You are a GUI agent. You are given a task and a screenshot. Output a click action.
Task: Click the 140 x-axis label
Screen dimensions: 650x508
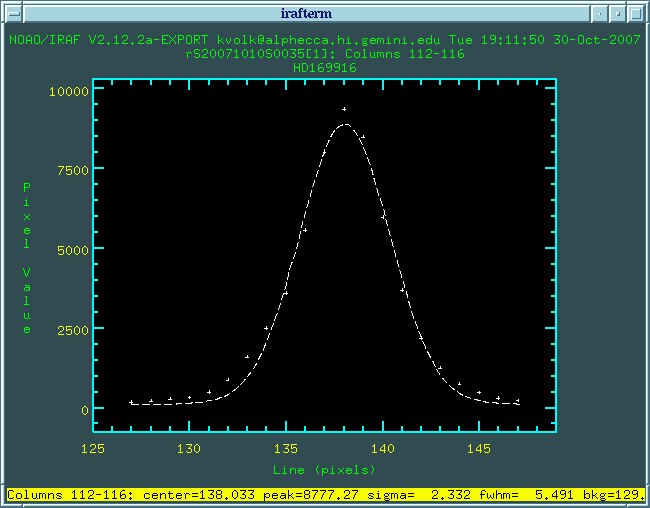tap(383, 449)
